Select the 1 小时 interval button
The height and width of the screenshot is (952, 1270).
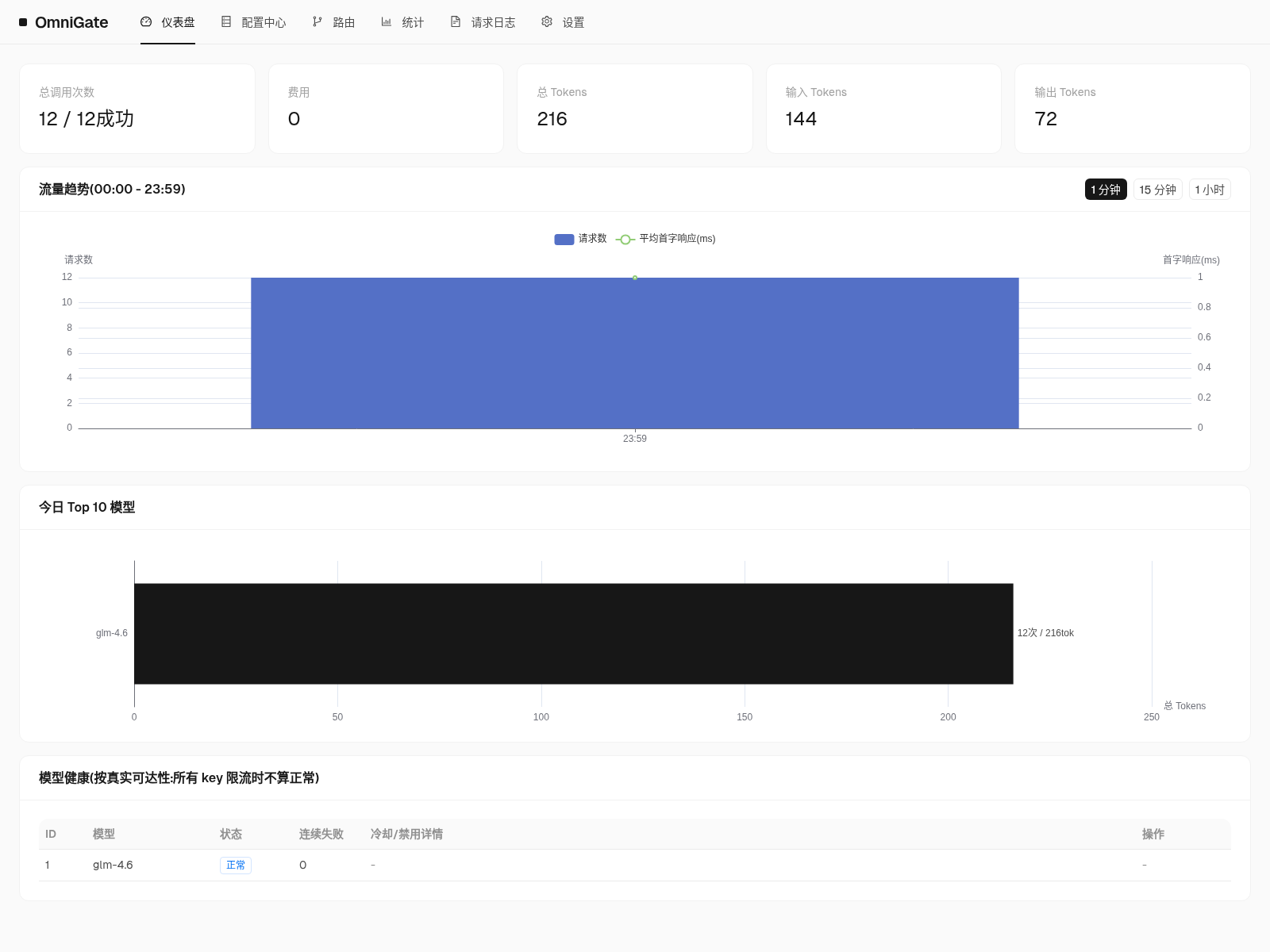1210,190
